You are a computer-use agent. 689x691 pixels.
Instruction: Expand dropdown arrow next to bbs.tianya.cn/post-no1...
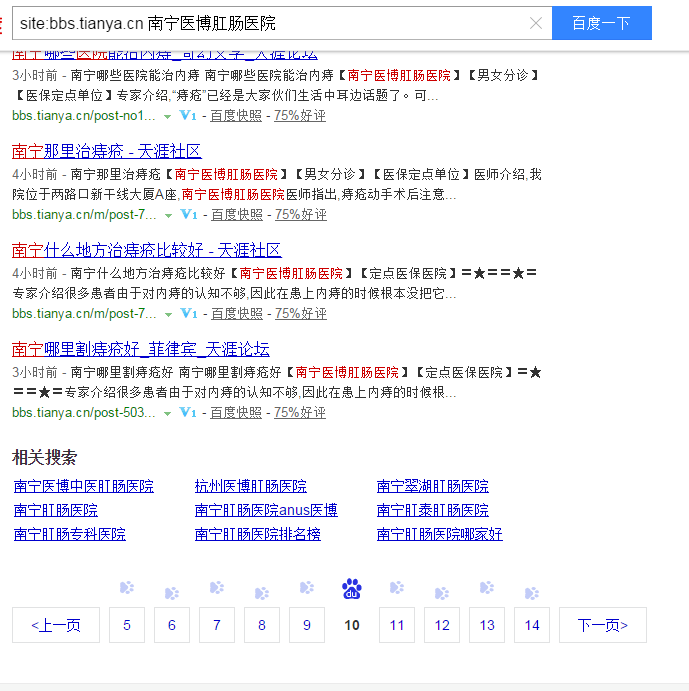[x=167, y=117]
